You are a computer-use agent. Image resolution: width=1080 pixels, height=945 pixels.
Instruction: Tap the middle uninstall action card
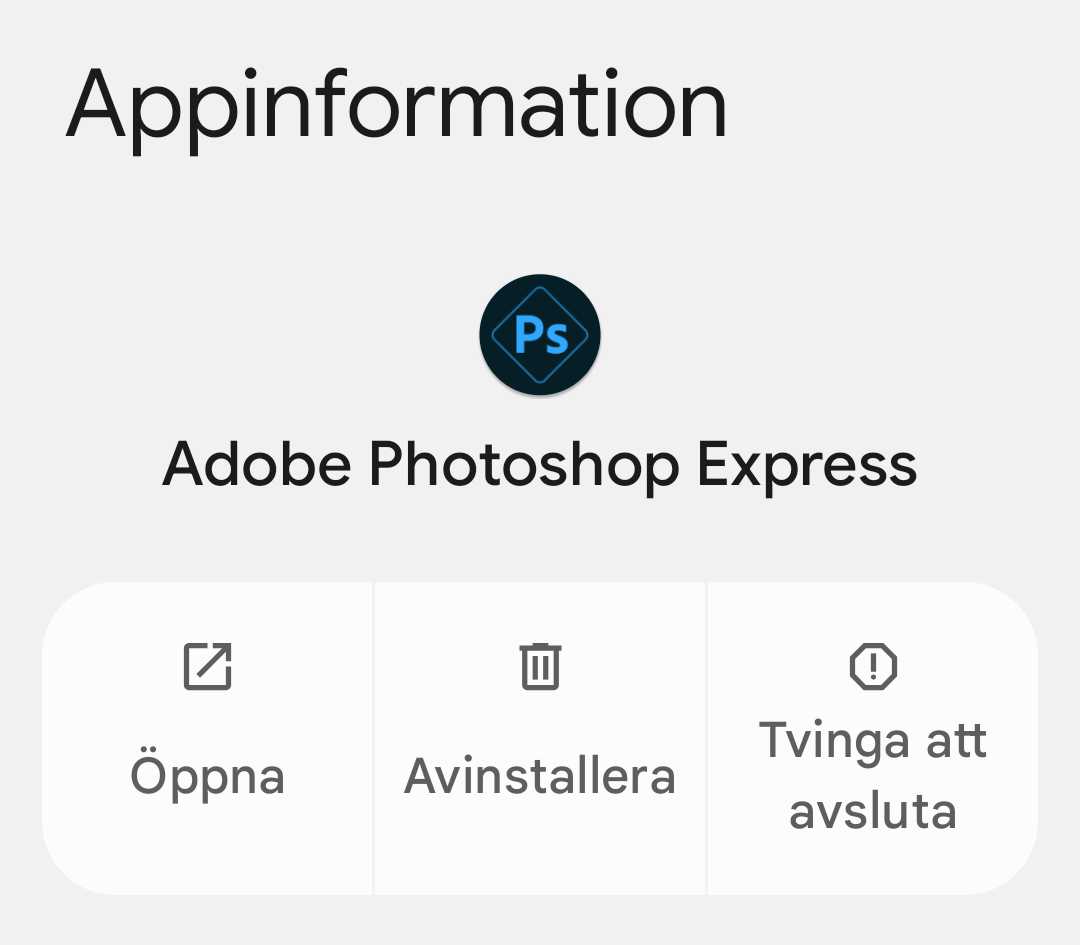(x=540, y=735)
